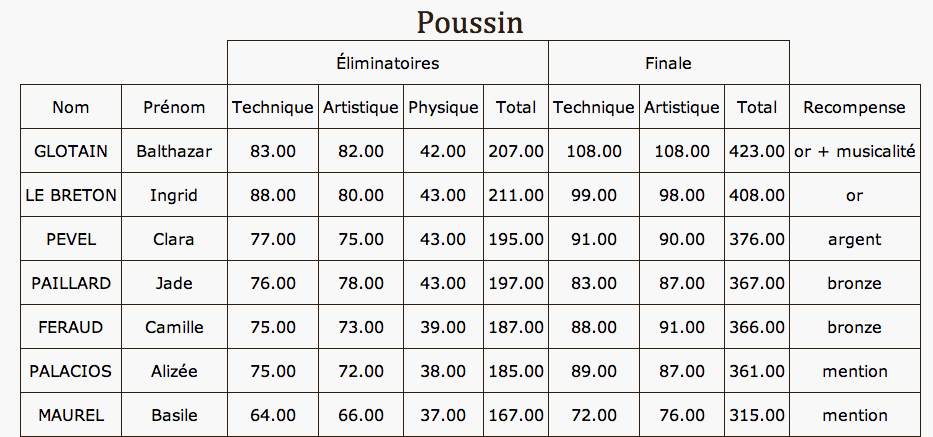Select the 'or + musicalité' reward cell
933x437 pixels.
pos(854,151)
